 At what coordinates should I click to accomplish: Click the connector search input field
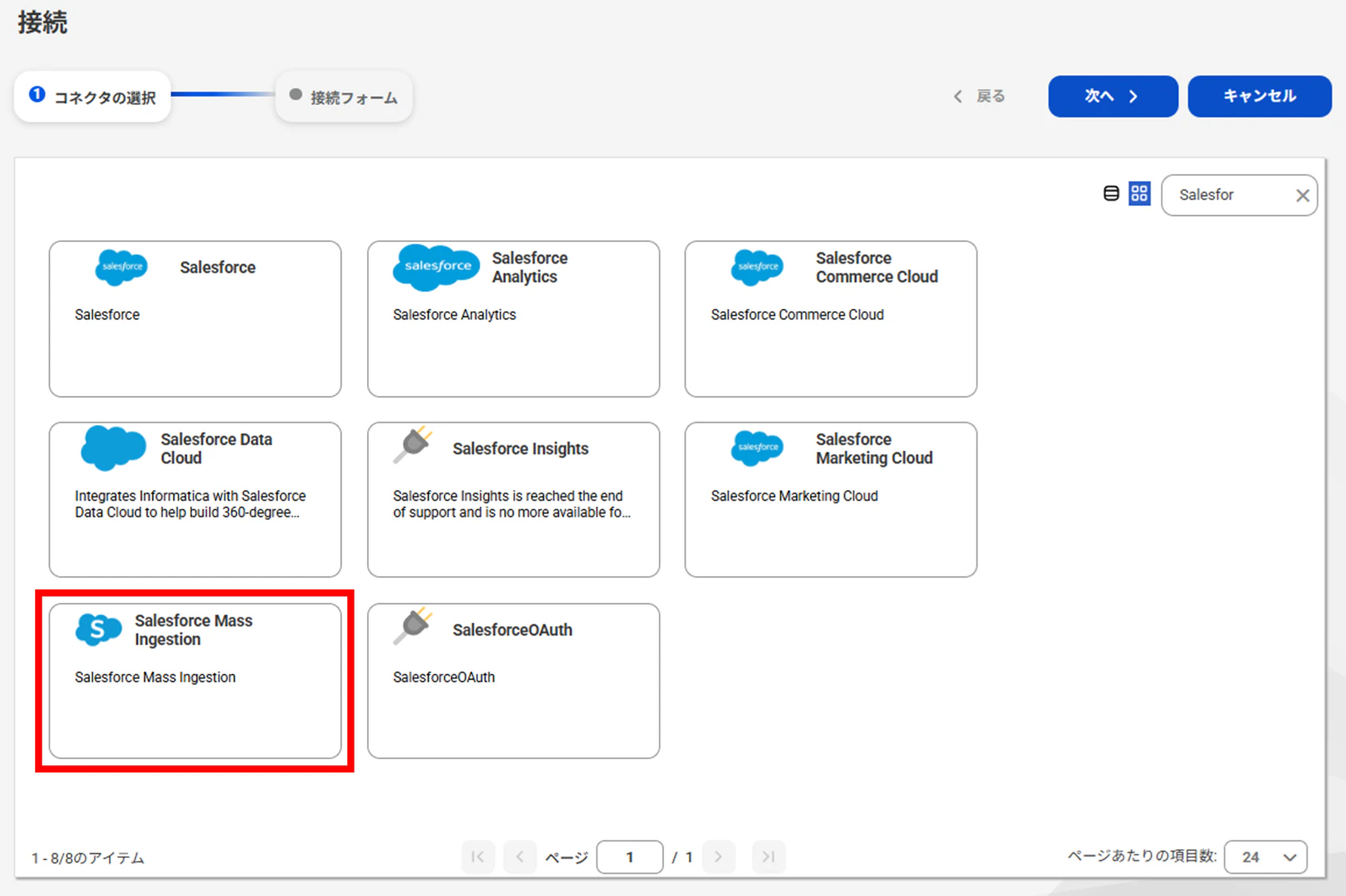point(1239,195)
